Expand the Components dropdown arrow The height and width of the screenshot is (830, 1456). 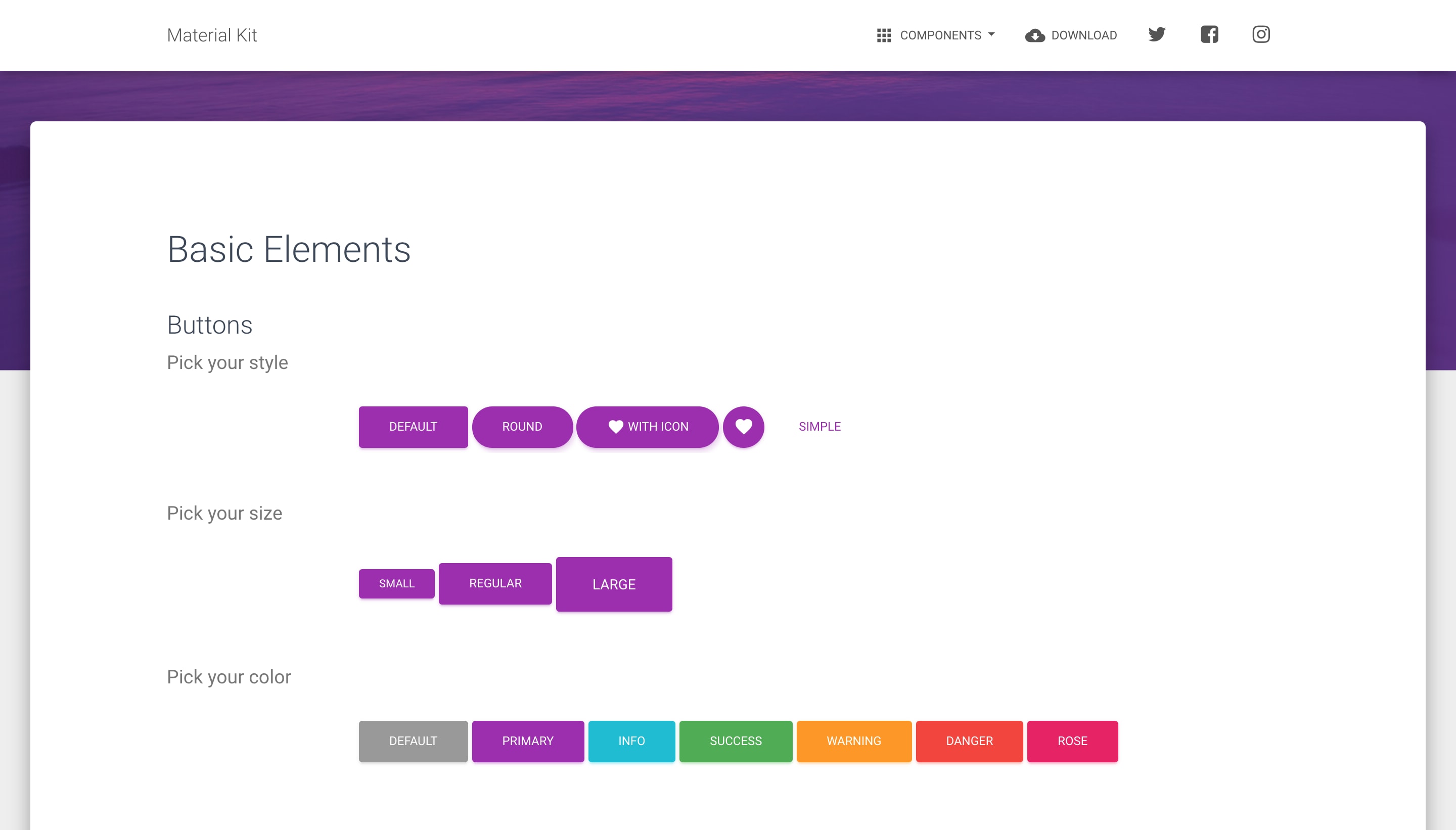coord(991,34)
